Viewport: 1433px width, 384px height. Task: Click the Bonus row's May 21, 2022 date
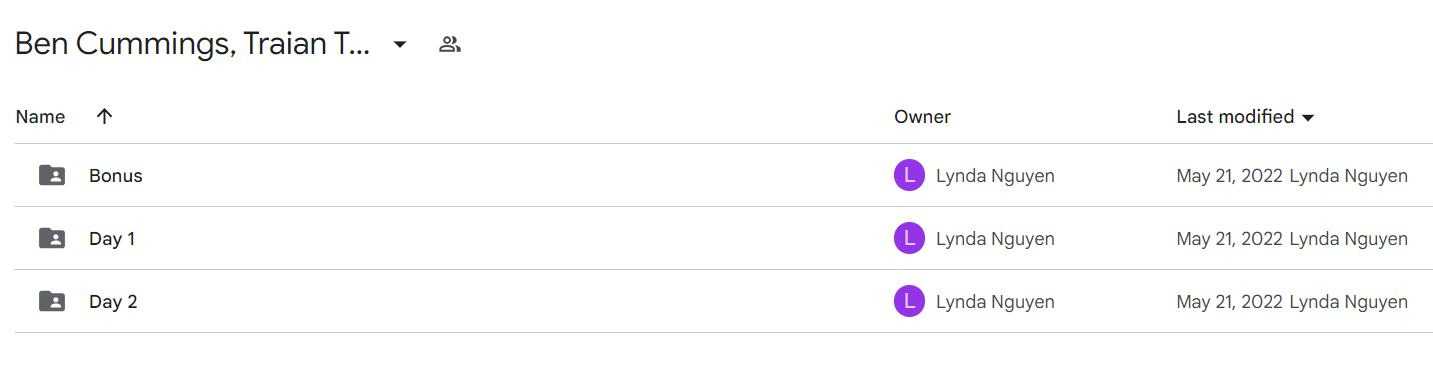[1229, 176]
